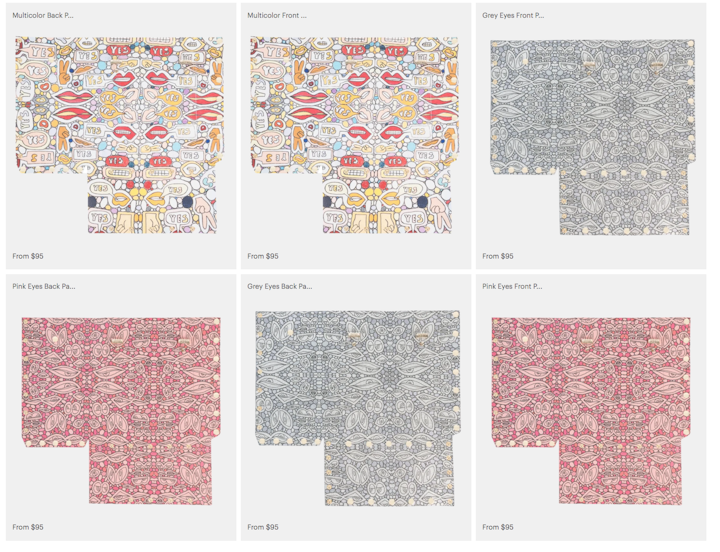Click the Pink Eyes Back Pa... title
This screenshot has width=720, height=552.
(44, 286)
